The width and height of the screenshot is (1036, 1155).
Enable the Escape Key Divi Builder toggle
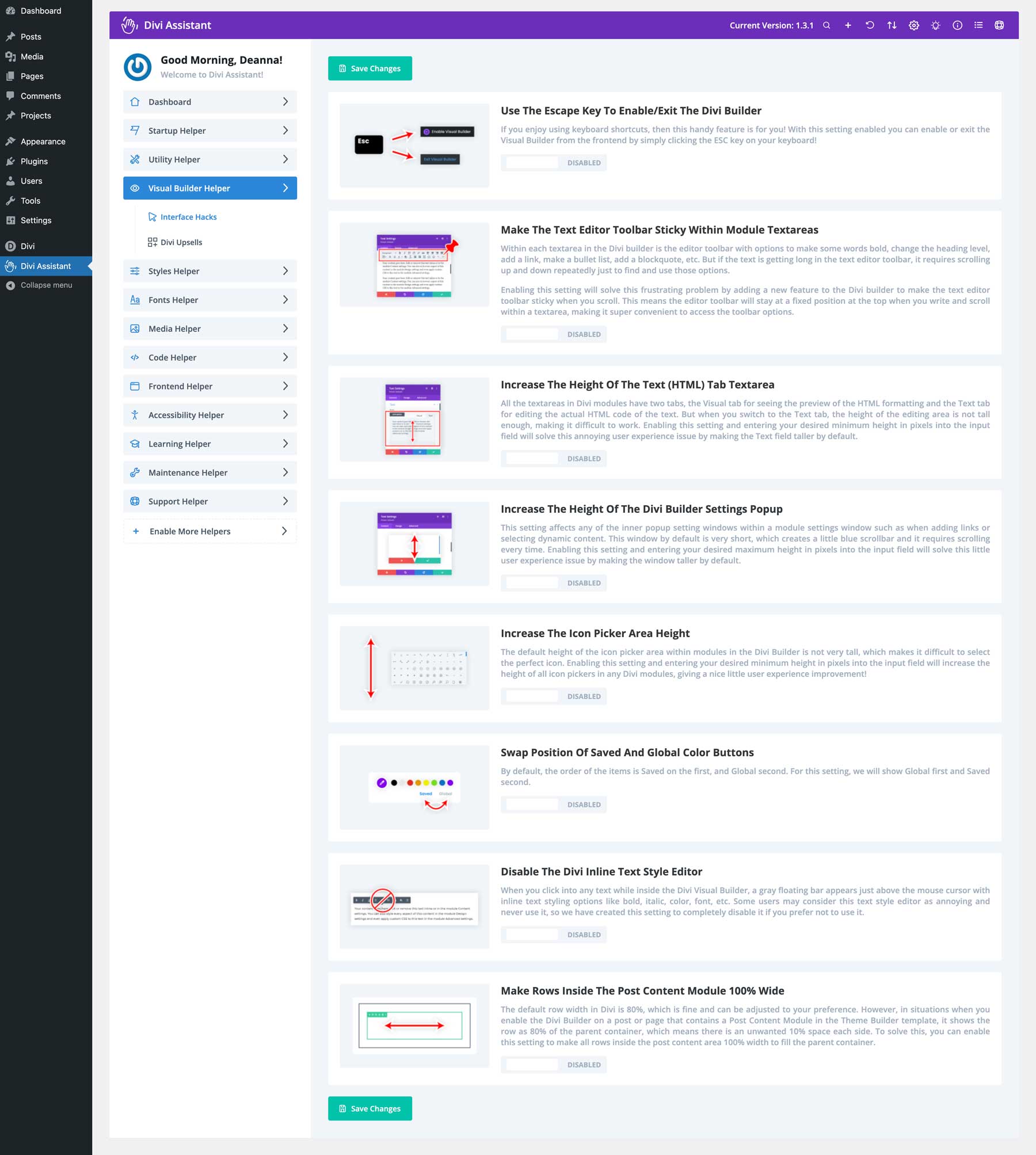[531, 163]
